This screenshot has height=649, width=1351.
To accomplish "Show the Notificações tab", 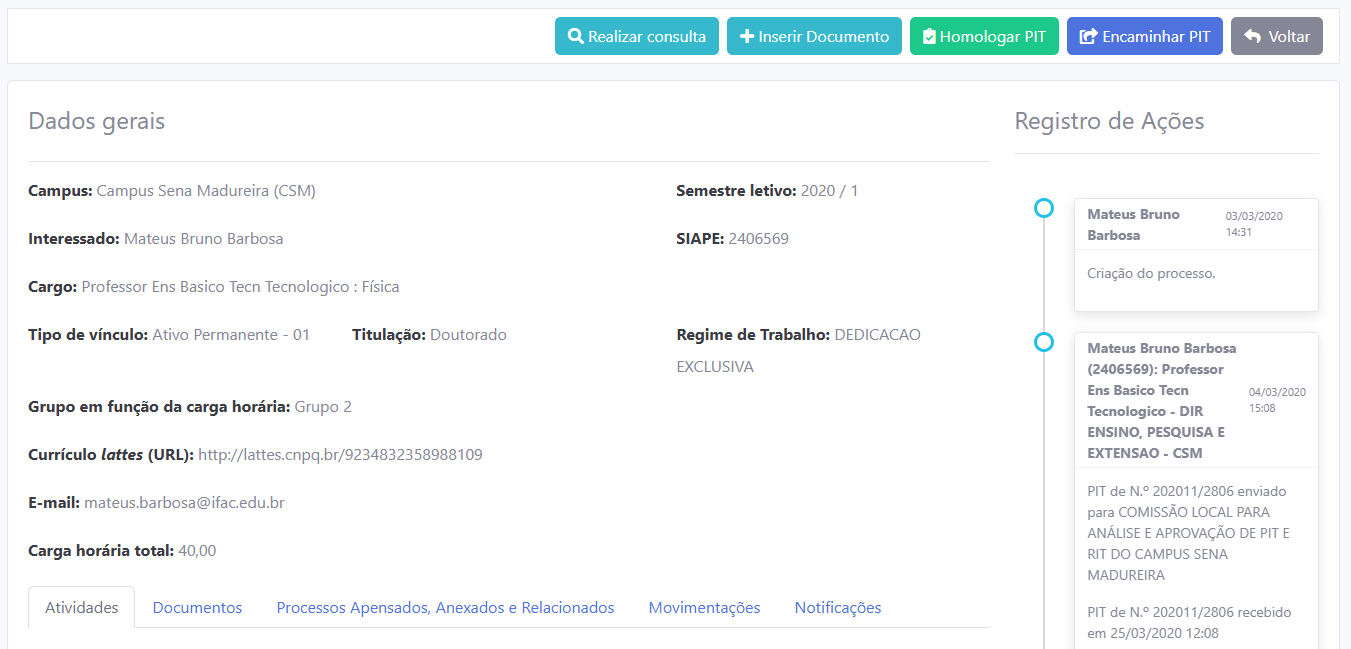I will [837, 608].
